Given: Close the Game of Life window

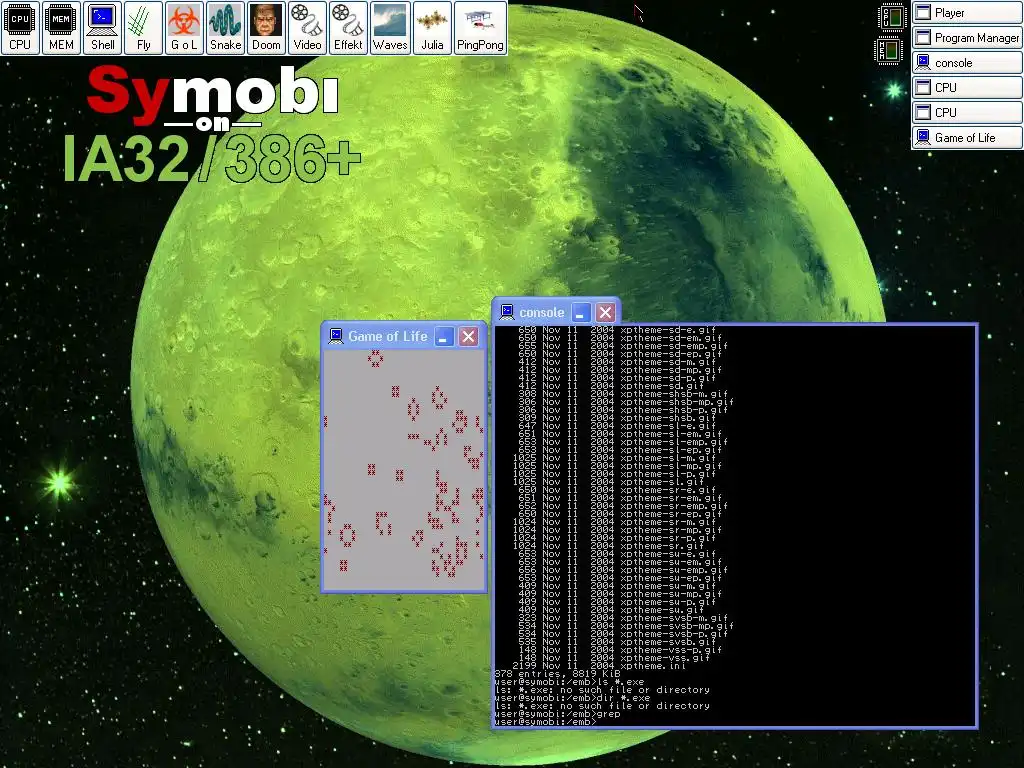Looking at the screenshot, I should (x=468, y=336).
